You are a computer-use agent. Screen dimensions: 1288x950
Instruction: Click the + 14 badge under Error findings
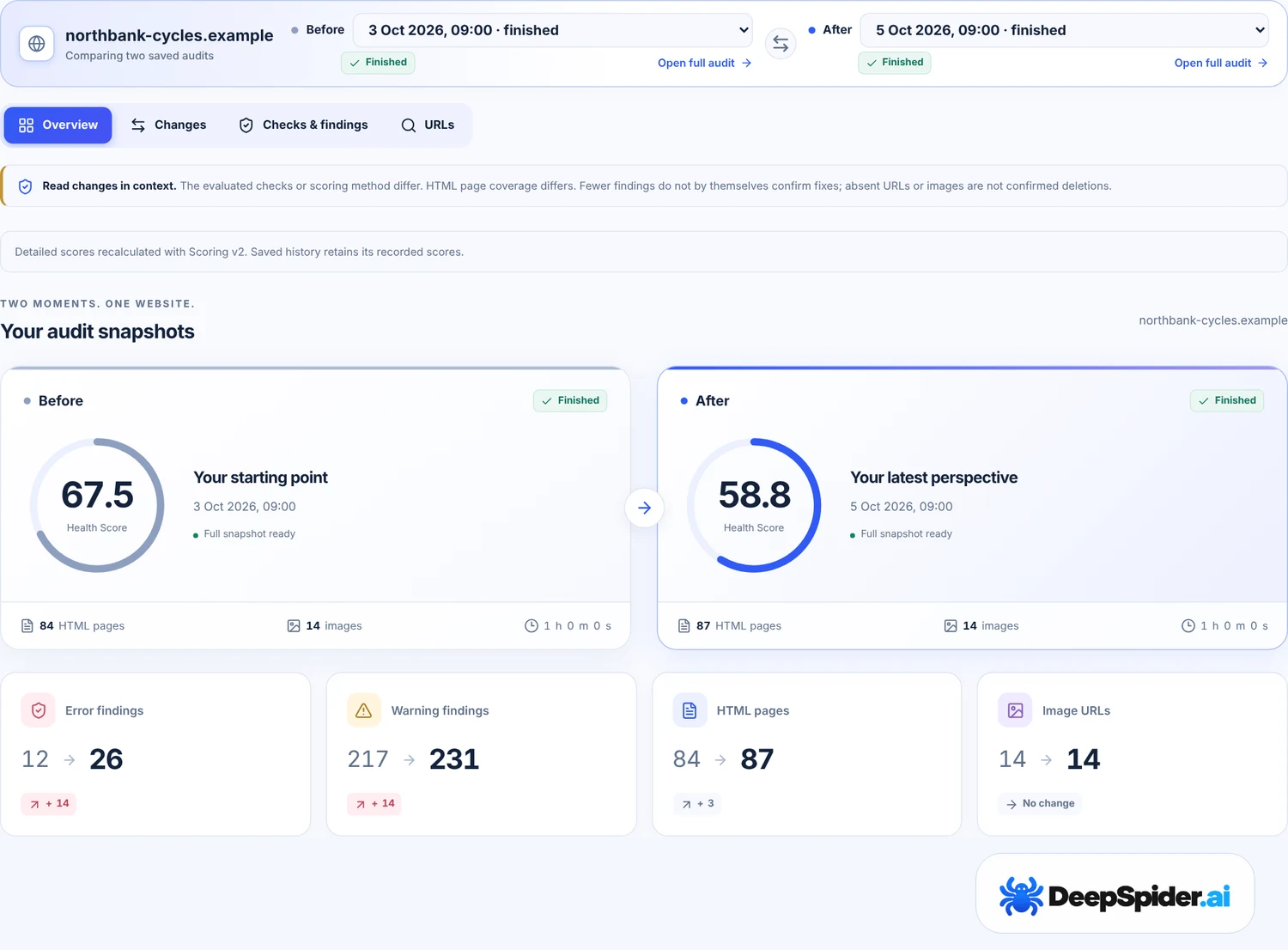pyautogui.click(x=49, y=804)
